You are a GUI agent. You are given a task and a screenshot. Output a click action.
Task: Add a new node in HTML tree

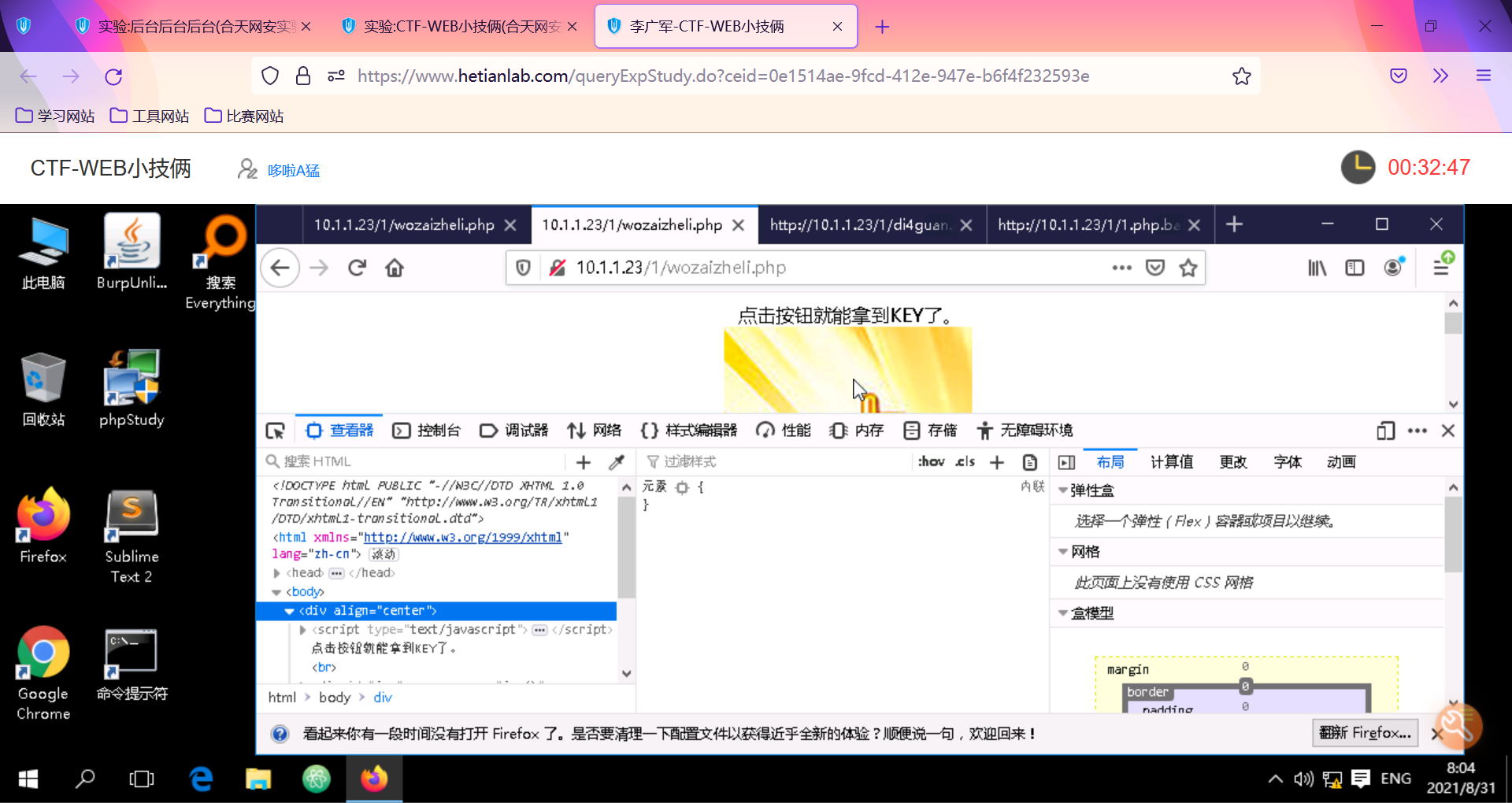pyautogui.click(x=584, y=462)
